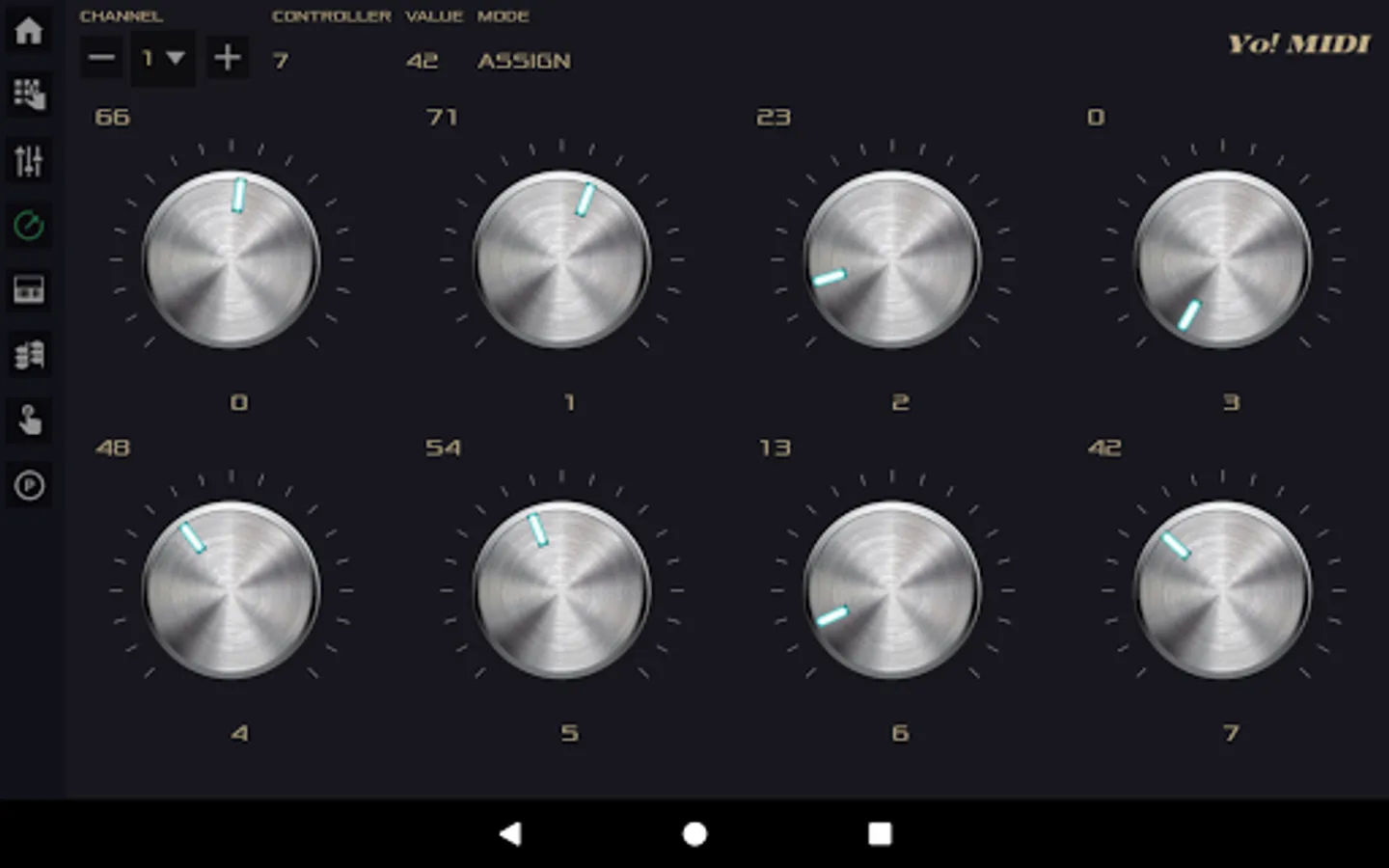
Task: Tap Android back navigation button
Action: [x=510, y=833]
